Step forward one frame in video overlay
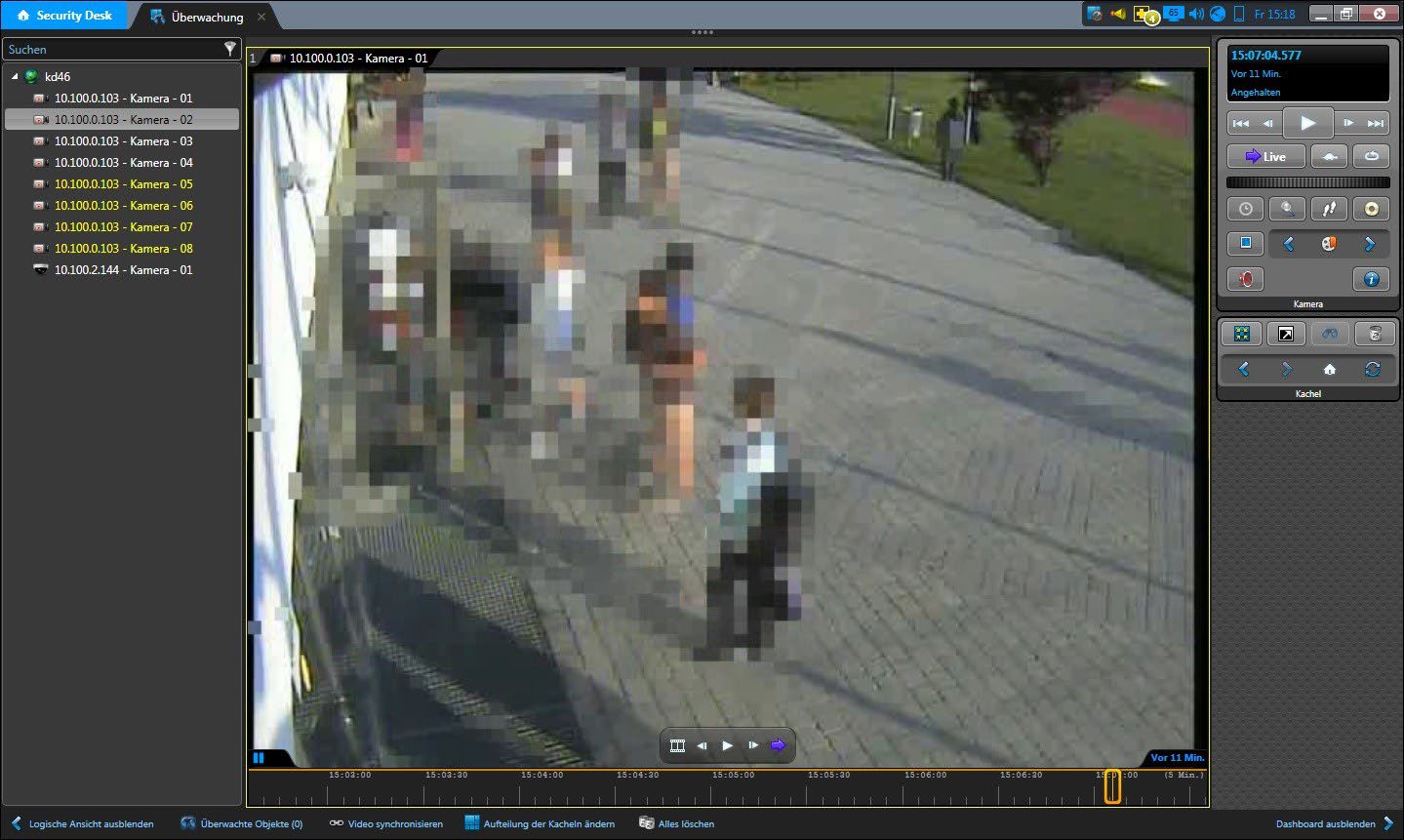This screenshot has height=840, width=1404. tap(752, 745)
